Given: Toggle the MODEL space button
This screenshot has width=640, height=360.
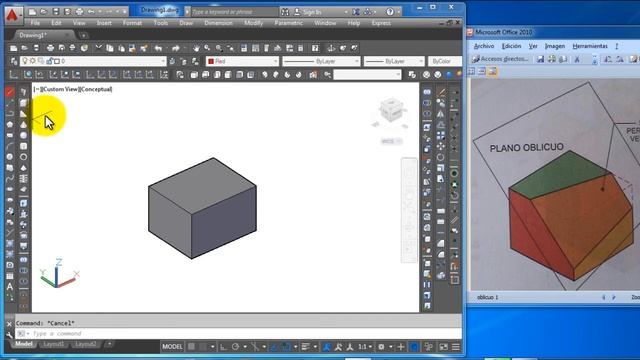Looking at the screenshot, I should (172, 347).
